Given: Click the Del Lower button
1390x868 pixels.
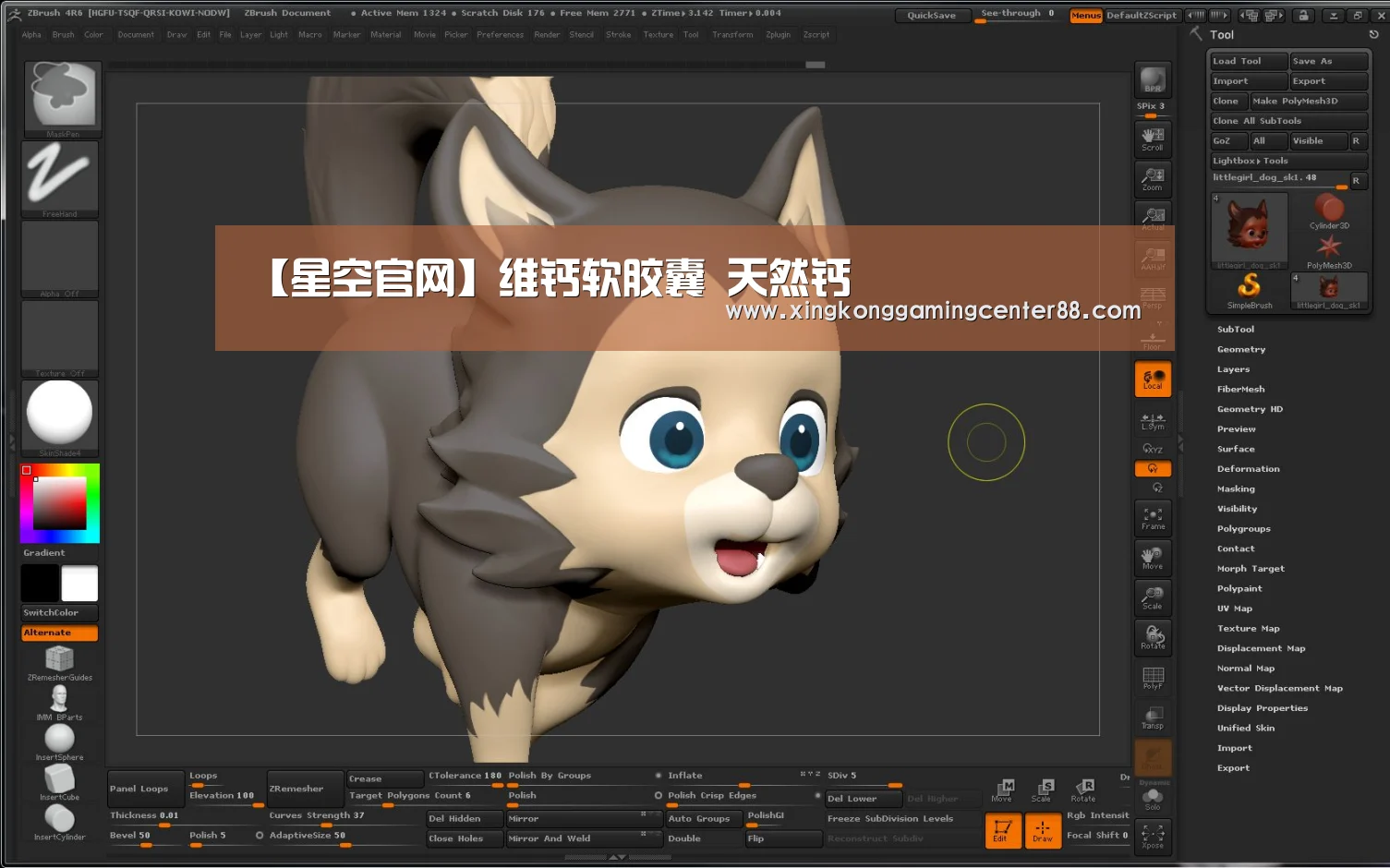Looking at the screenshot, I should (x=863, y=799).
